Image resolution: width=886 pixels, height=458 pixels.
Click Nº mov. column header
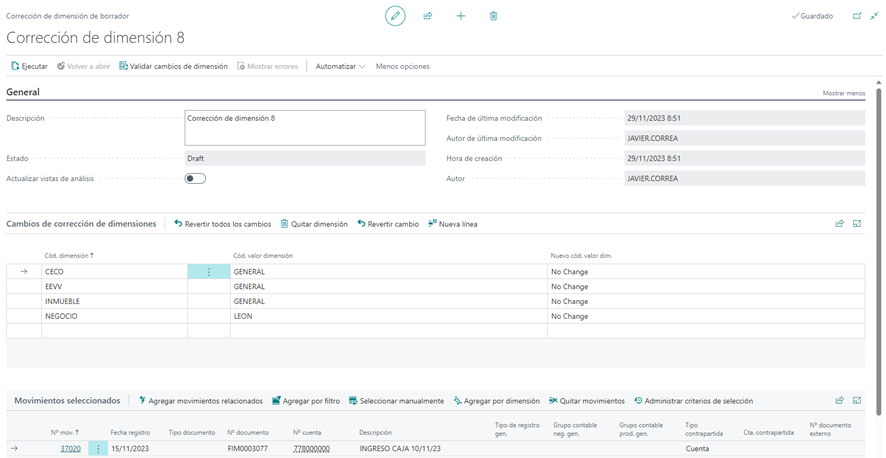tap(65, 433)
